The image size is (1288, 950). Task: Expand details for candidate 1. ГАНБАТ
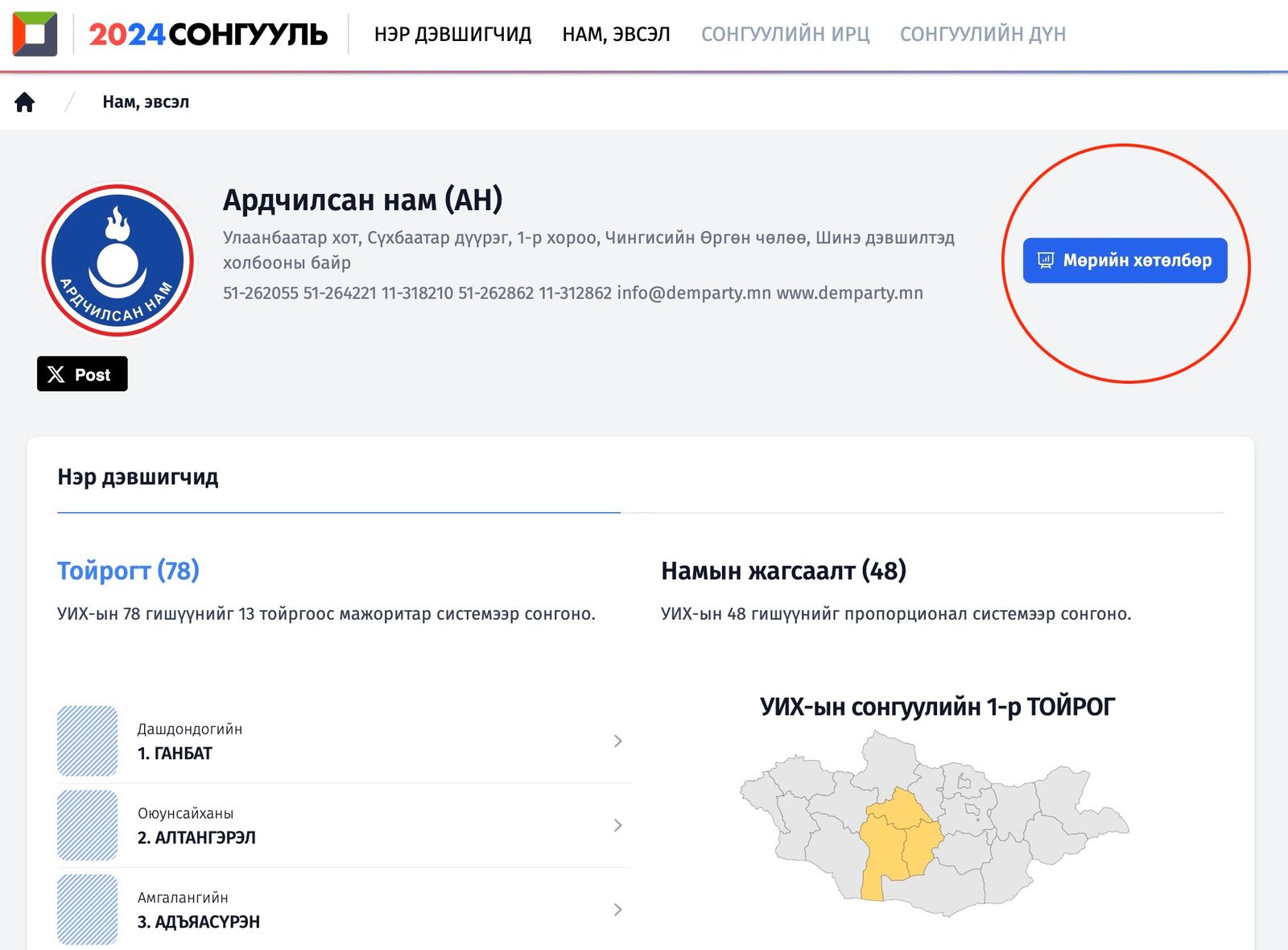coord(617,741)
